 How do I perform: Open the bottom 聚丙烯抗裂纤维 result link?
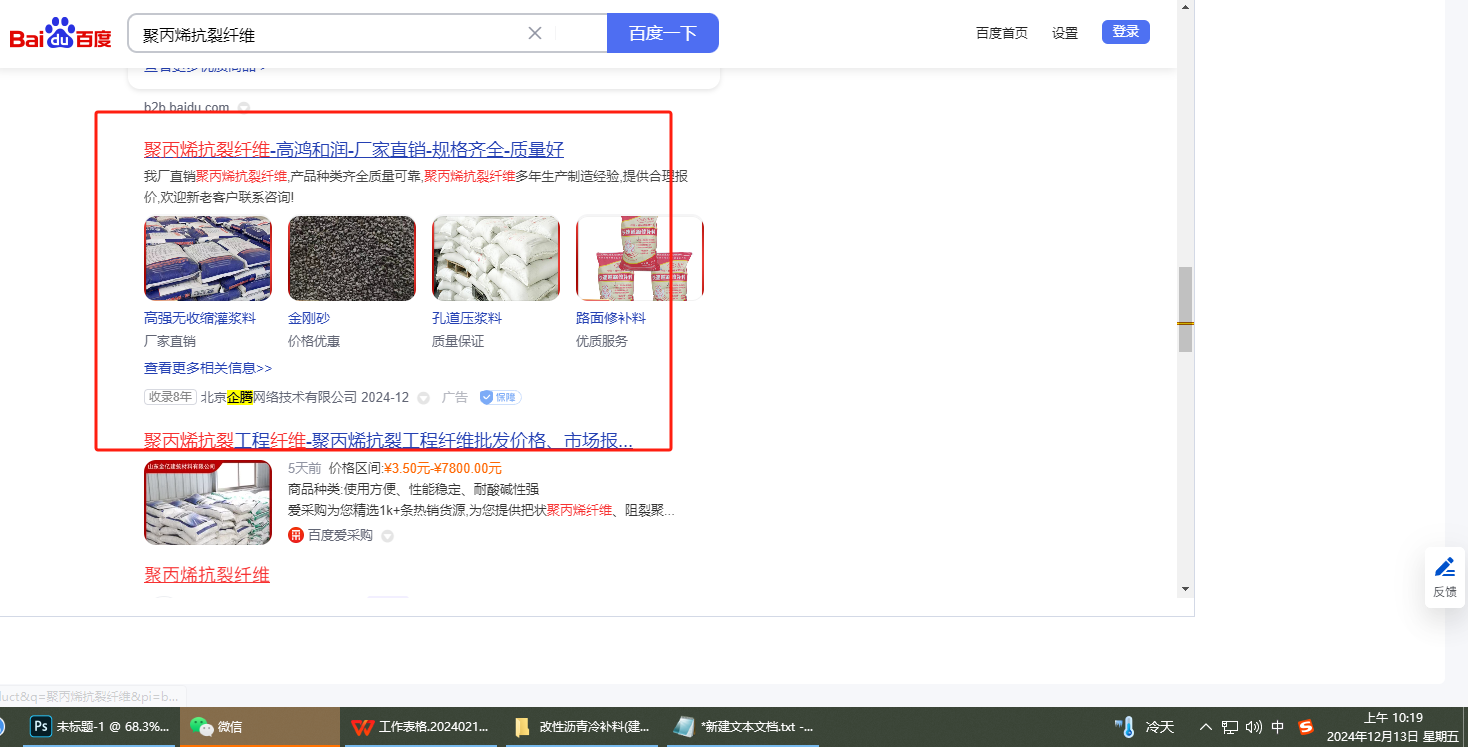pyautogui.click(x=207, y=575)
